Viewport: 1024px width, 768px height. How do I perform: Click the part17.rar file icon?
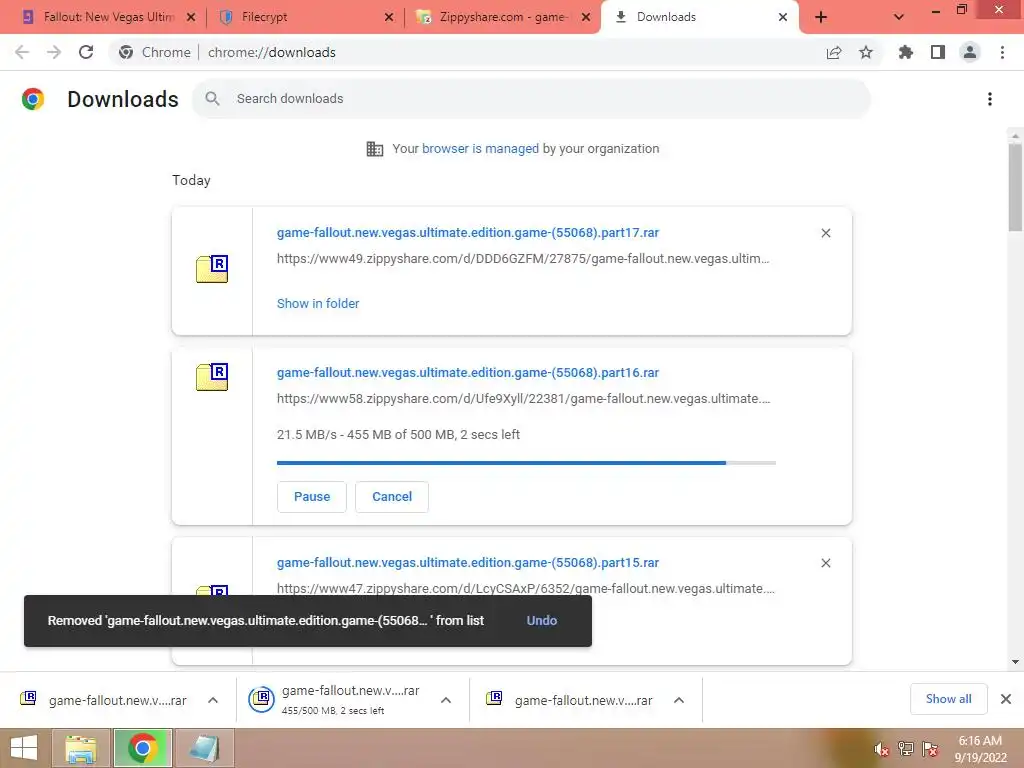click(212, 268)
